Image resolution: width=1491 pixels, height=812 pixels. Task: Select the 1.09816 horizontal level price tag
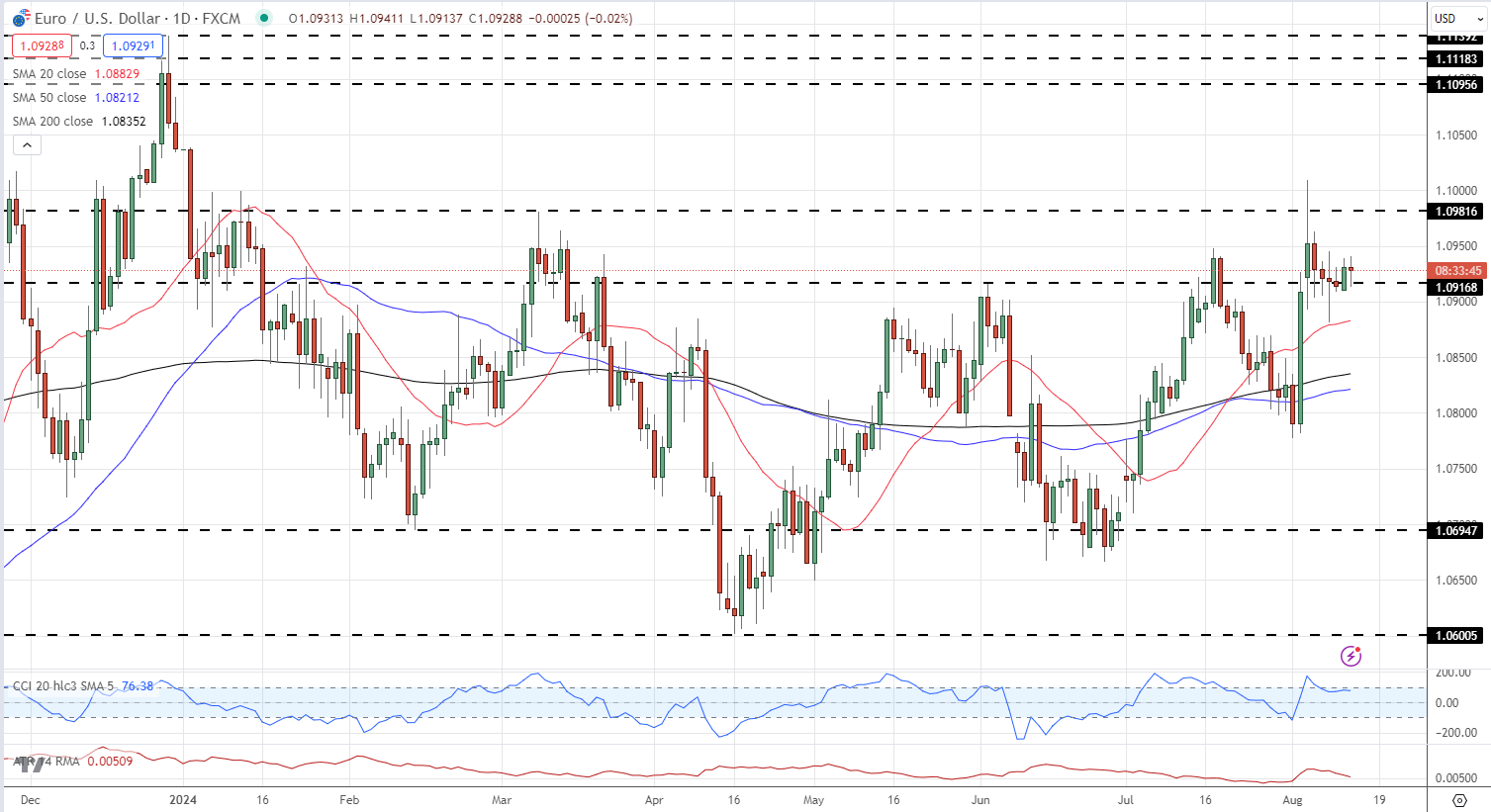point(1456,211)
